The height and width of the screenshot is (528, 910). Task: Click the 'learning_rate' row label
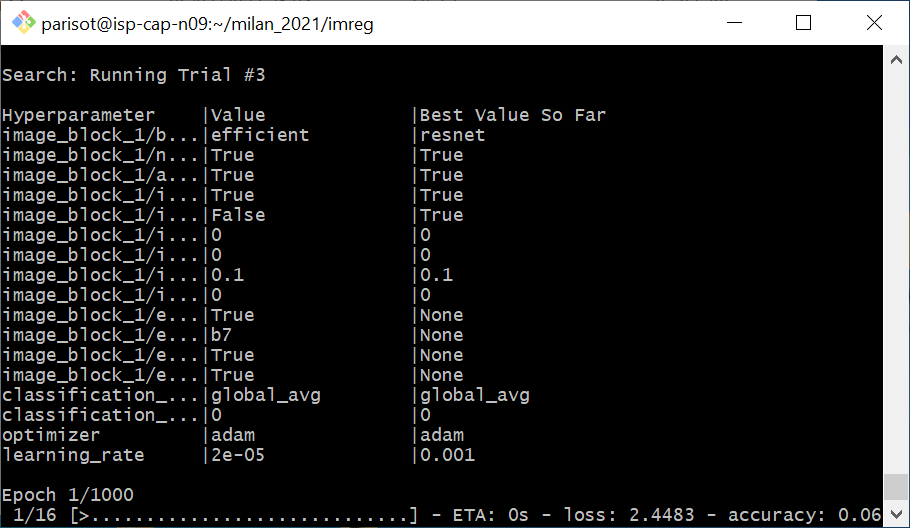coord(73,455)
